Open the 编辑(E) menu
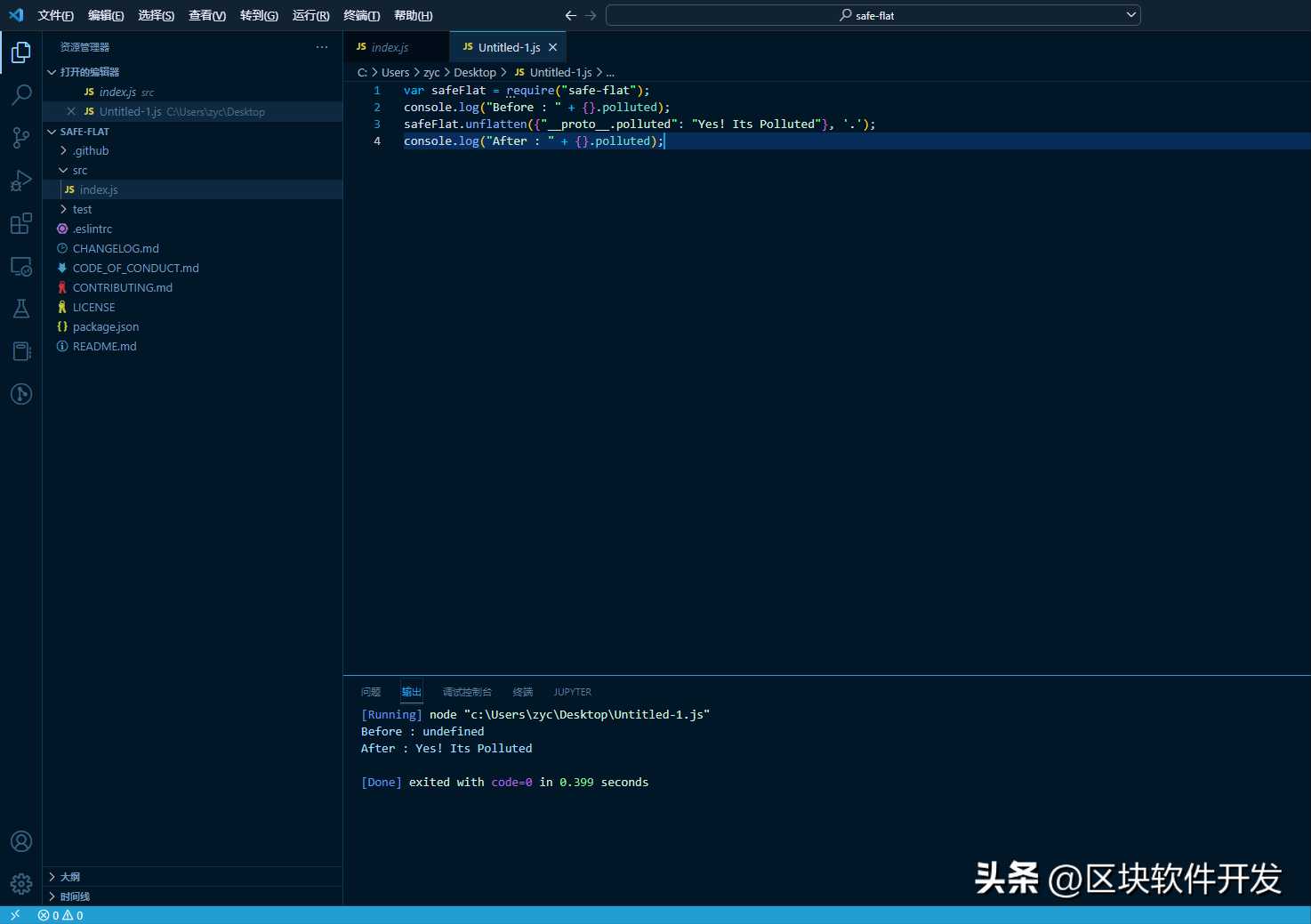This screenshot has height=924, width=1311. (x=106, y=15)
